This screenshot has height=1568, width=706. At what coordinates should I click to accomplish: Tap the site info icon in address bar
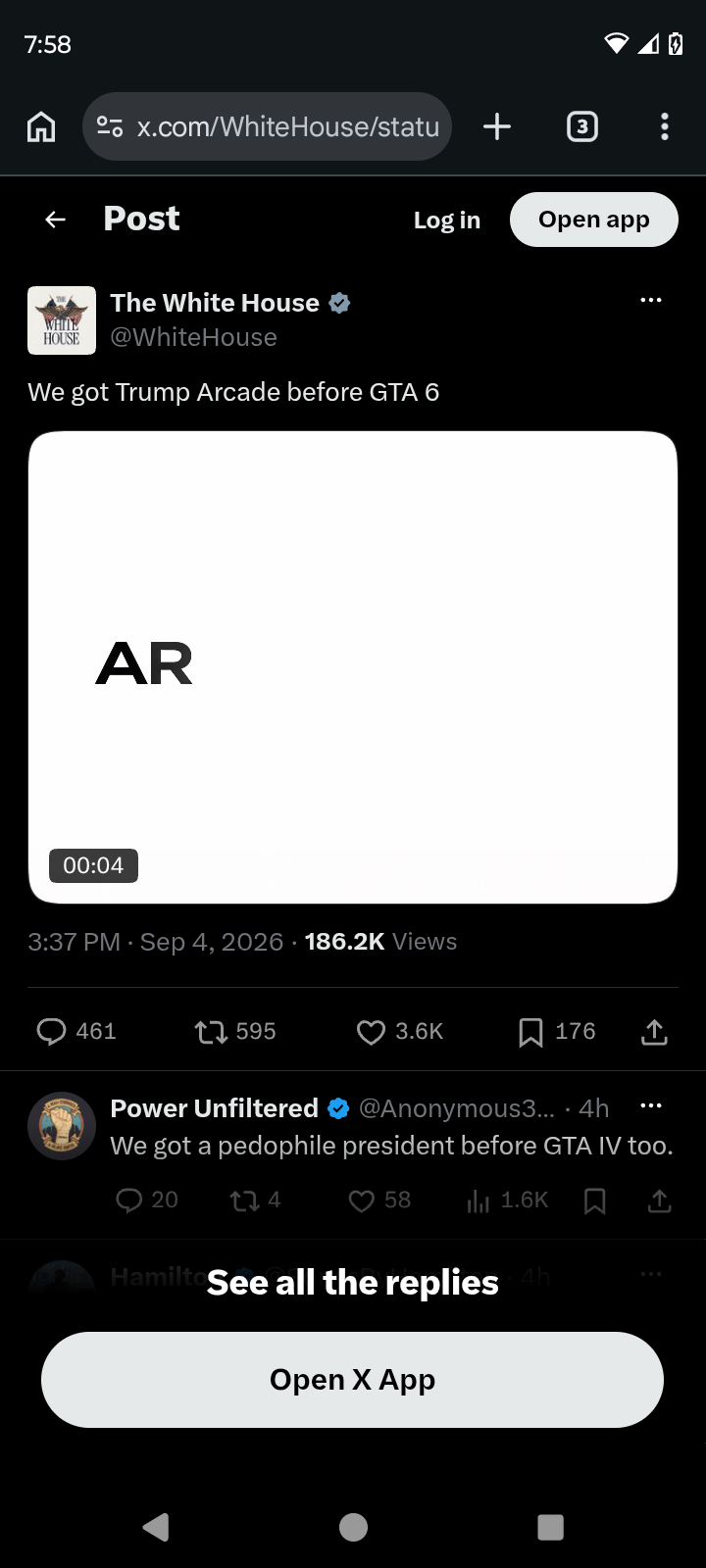[110, 126]
